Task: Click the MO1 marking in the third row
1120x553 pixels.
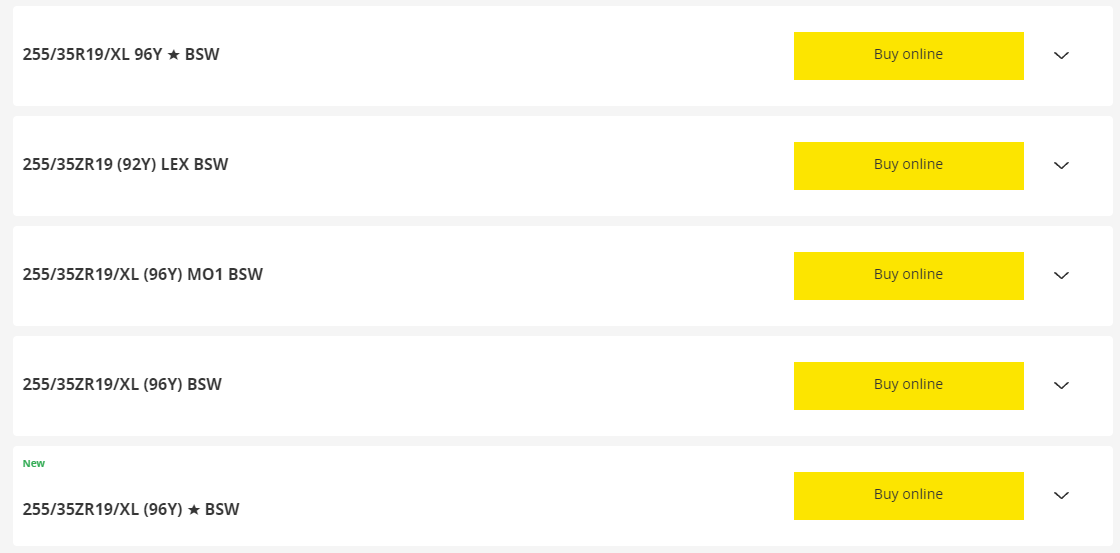Action: coord(206,275)
